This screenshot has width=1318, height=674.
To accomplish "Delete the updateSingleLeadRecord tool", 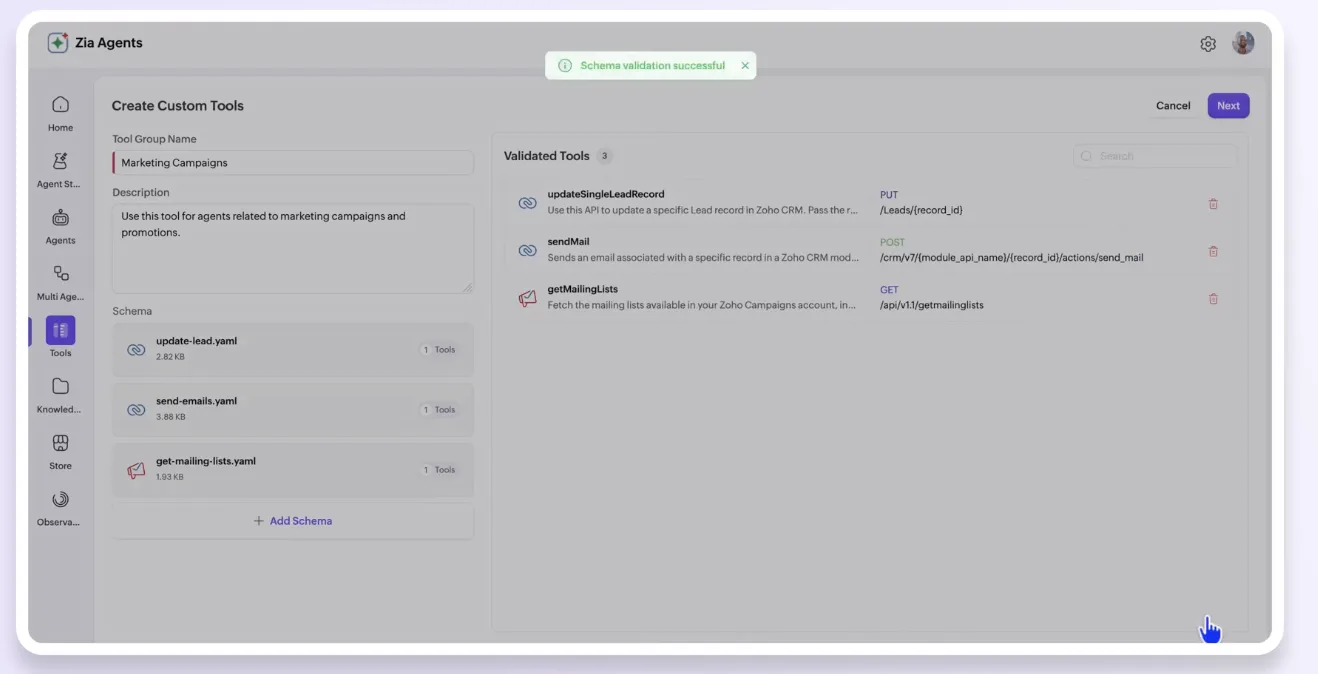I will click(x=1213, y=204).
